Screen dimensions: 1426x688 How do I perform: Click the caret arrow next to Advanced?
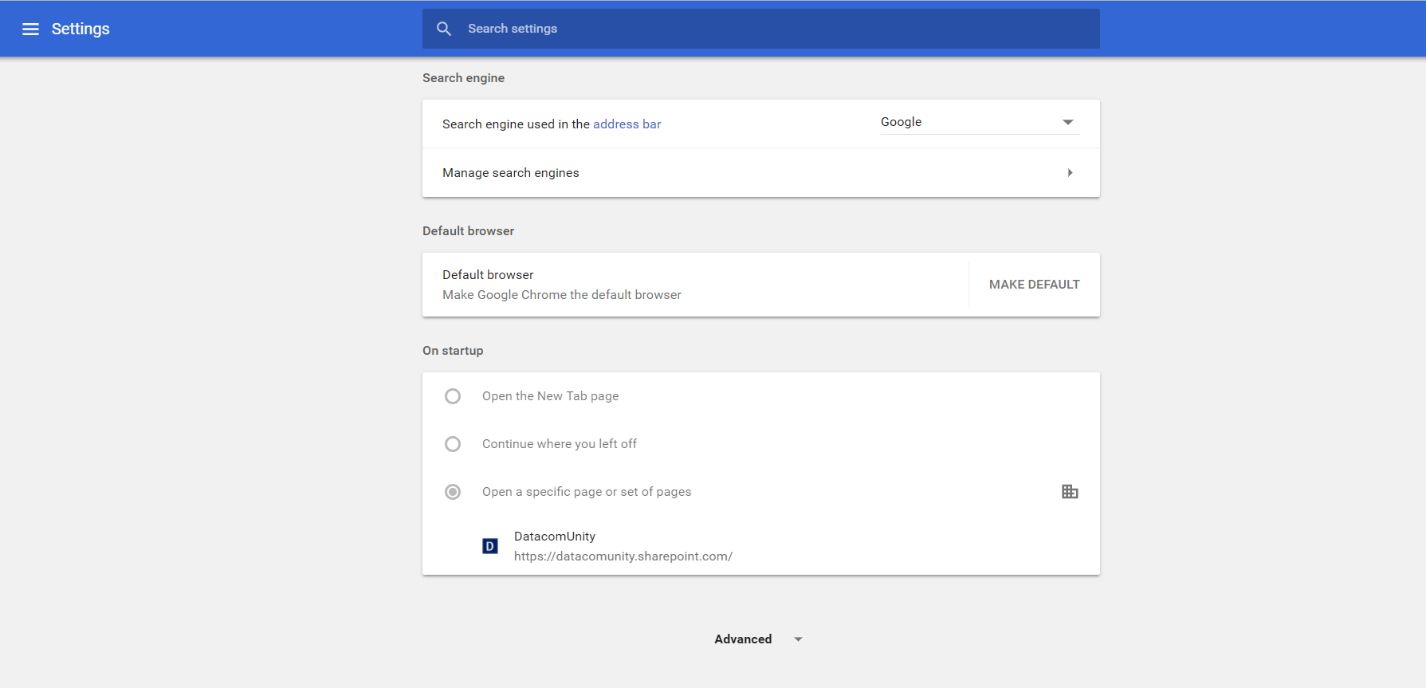pyautogui.click(x=798, y=640)
